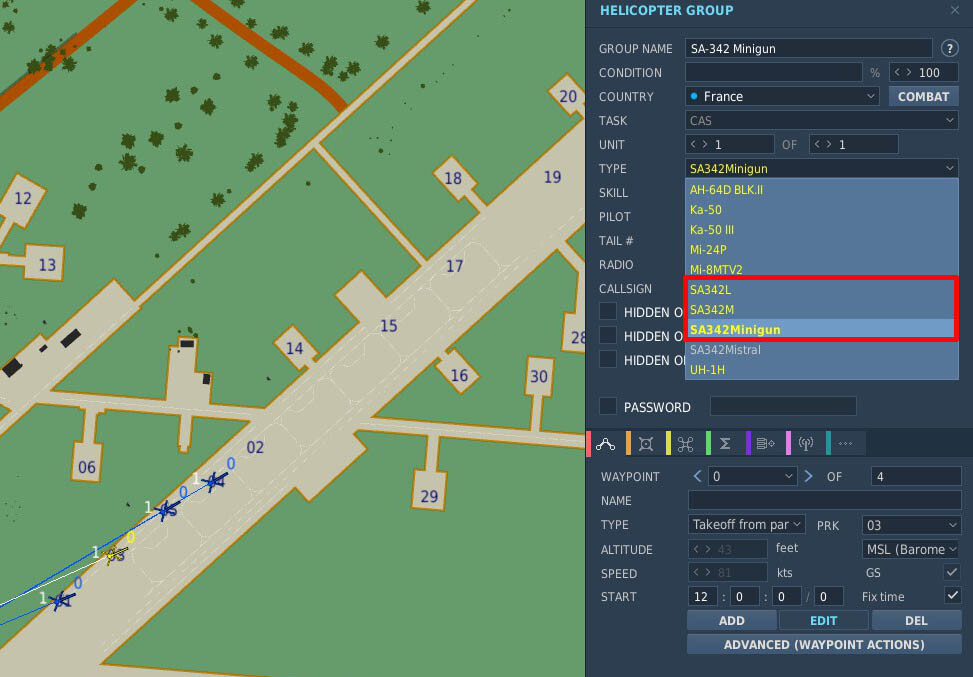Screen dimensions: 973x677
Task: Go to the previous waypoint with the left arrow
Action: 697,476
